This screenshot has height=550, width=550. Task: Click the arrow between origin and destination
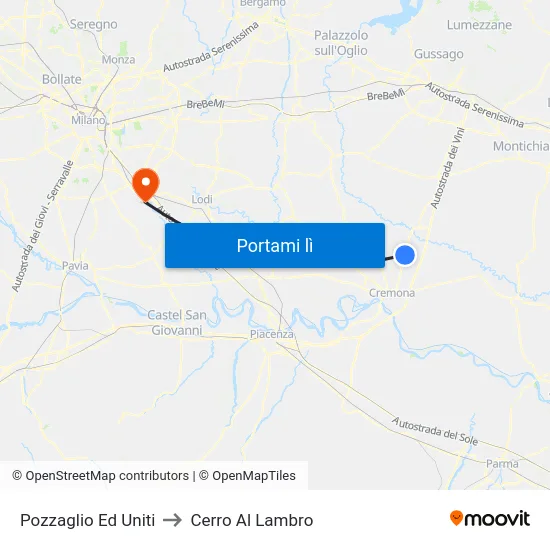pos(173,520)
